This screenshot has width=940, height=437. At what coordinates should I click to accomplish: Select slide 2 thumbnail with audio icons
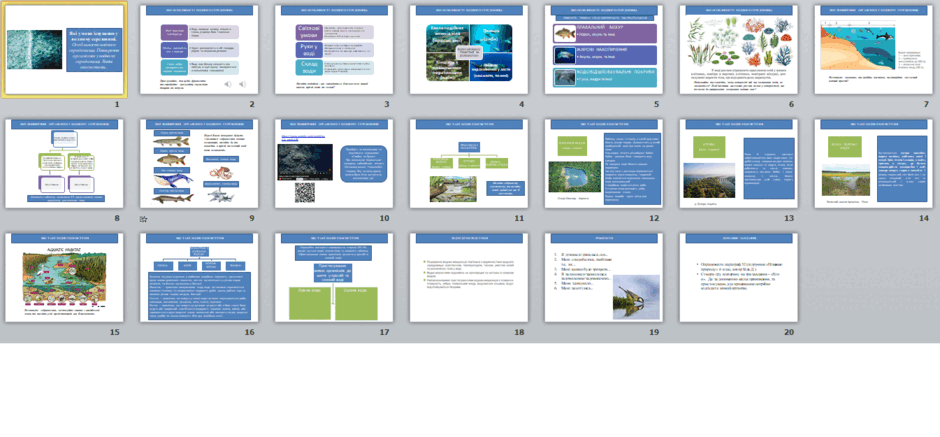click(x=199, y=50)
